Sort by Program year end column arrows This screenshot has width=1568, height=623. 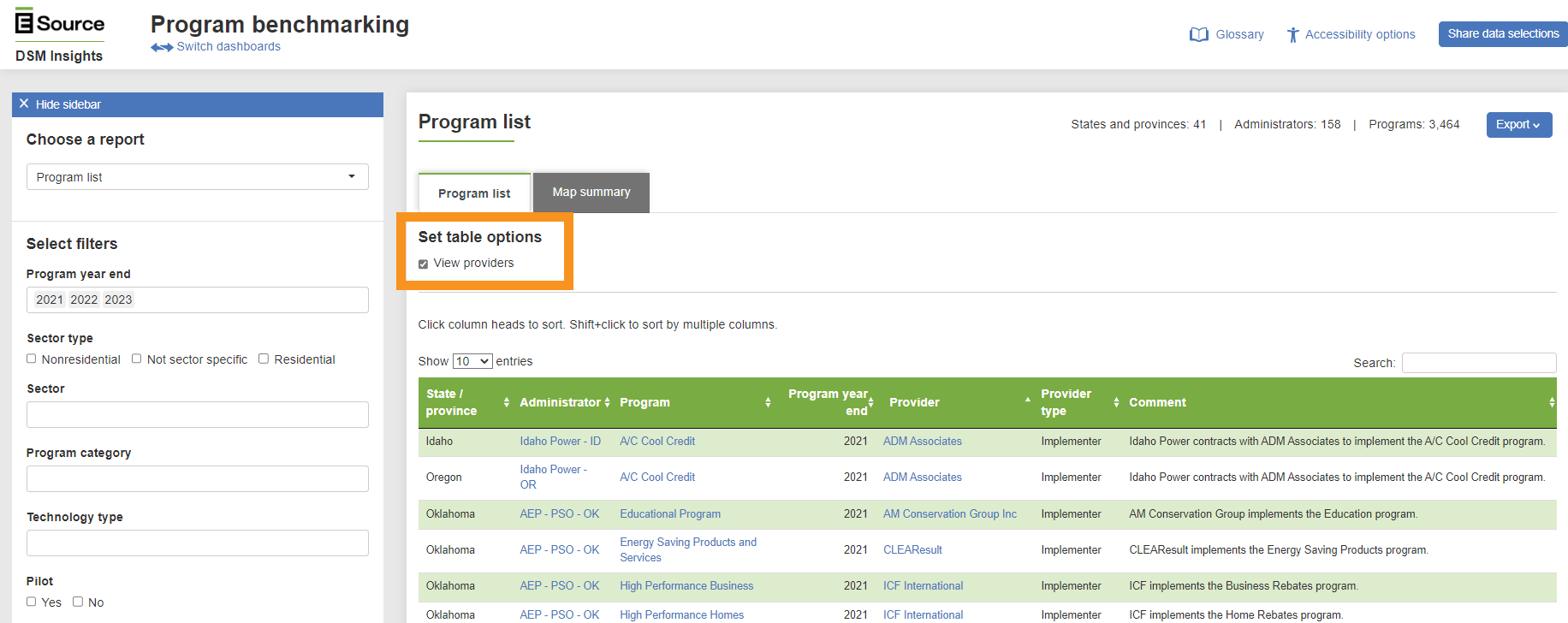[870, 402]
